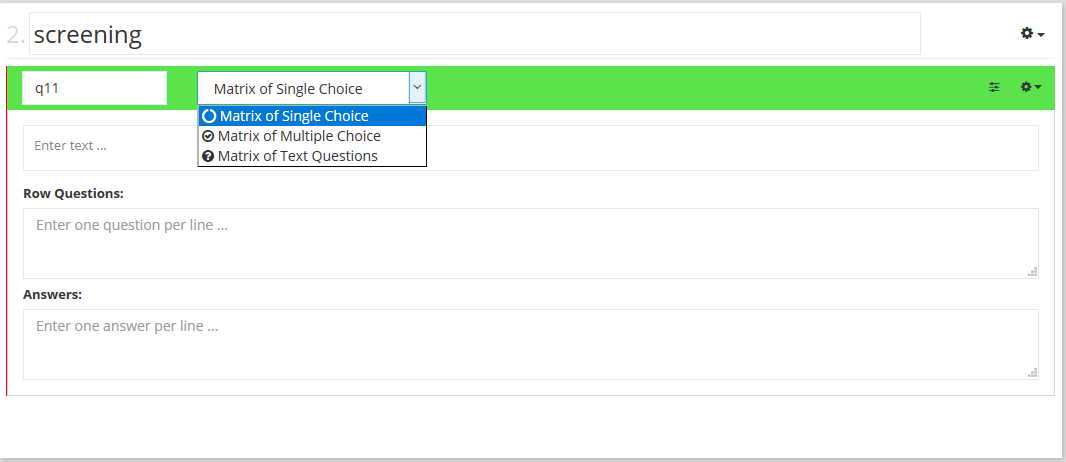Open the q11 question gear menu
This screenshot has width=1066, height=462.
click(x=1030, y=88)
